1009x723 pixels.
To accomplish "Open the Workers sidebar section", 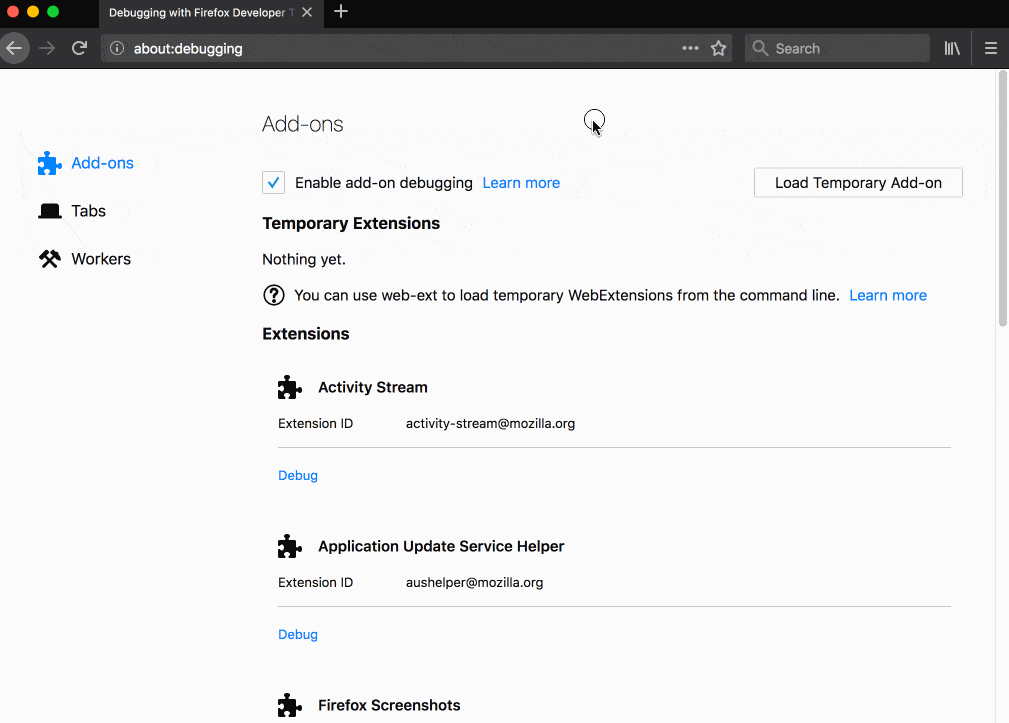I will [x=100, y=259].
